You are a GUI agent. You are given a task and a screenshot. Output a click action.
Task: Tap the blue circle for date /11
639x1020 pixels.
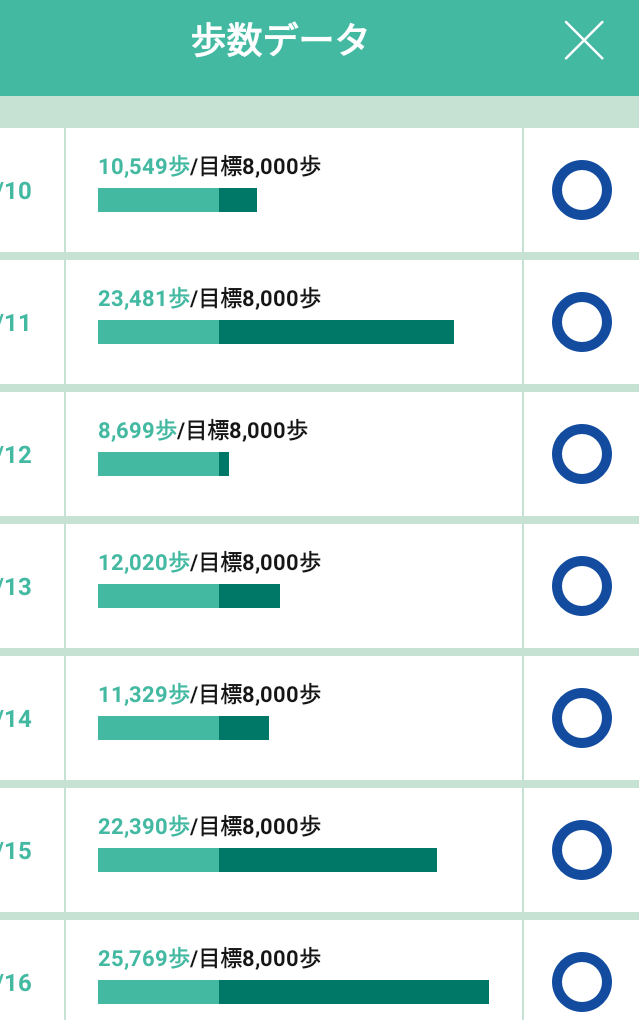(582, 322)
